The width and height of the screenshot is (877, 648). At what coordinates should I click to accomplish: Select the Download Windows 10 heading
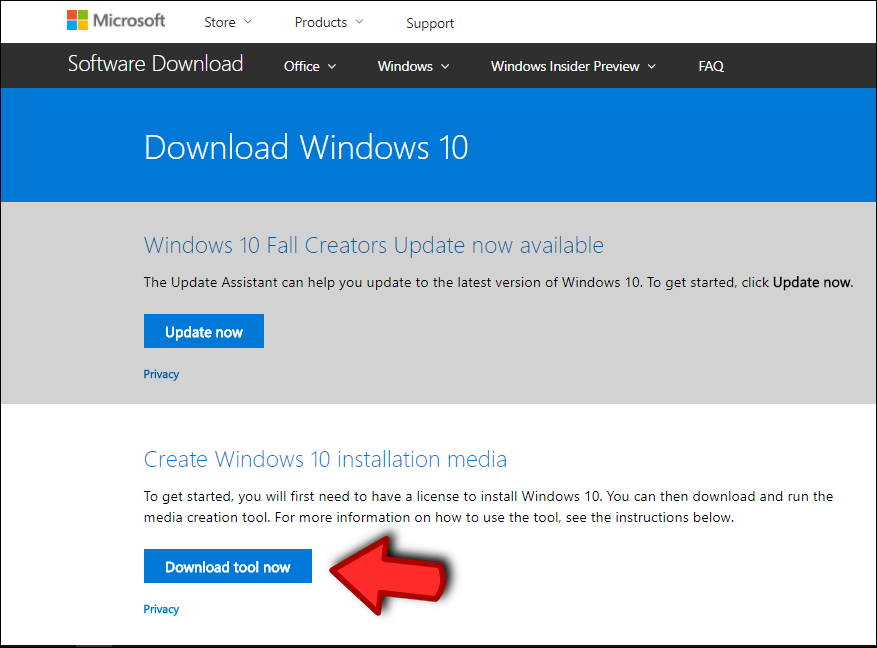tap(306, 148)
